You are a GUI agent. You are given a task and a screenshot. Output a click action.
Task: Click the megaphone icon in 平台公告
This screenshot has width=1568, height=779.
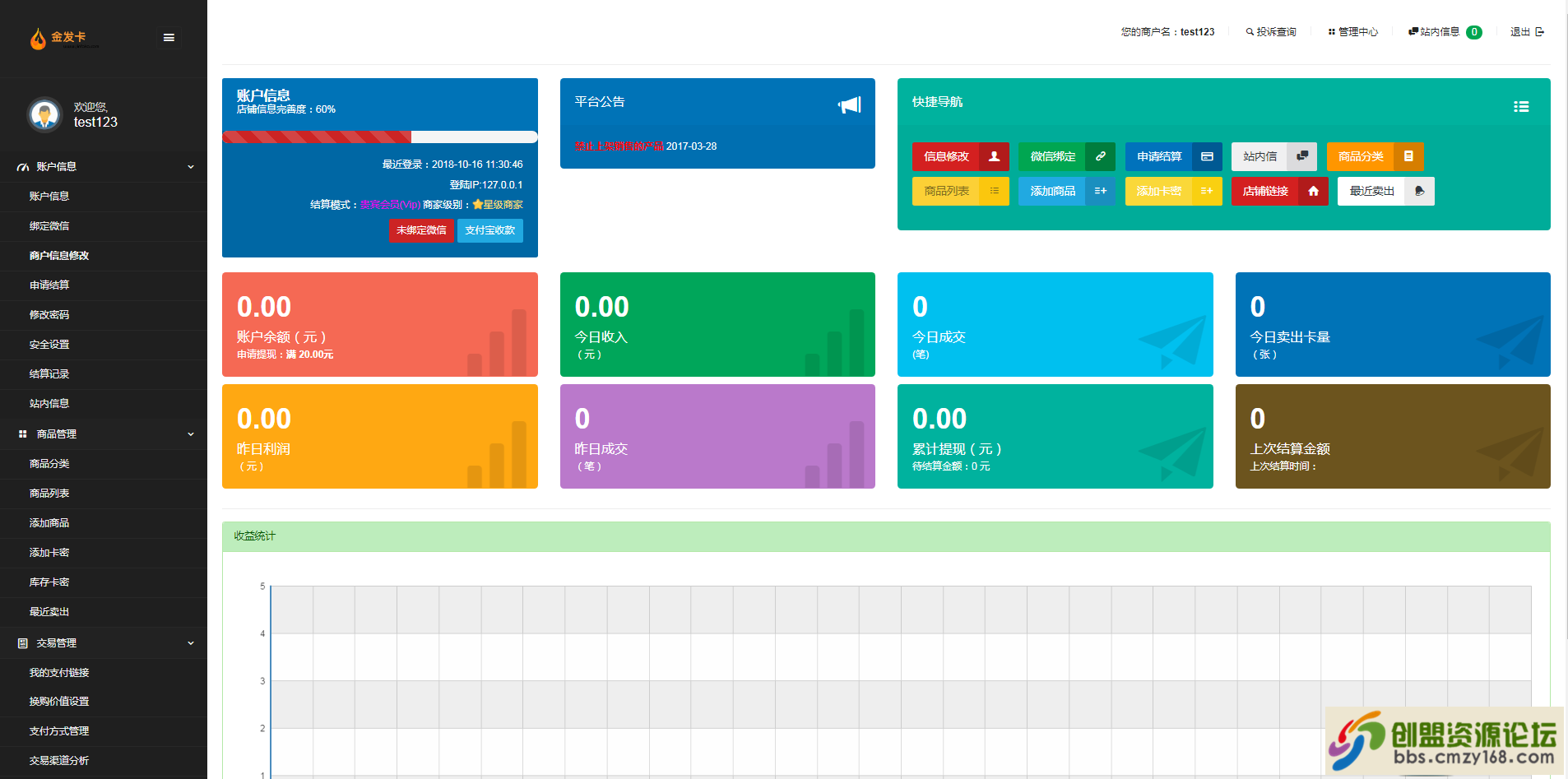click(849, 104)
